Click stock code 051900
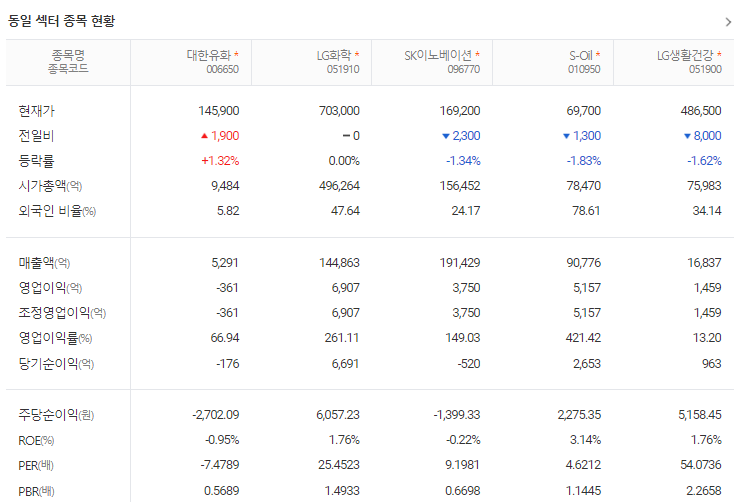This screenshot has height=502, width=744. coord(705,69)
